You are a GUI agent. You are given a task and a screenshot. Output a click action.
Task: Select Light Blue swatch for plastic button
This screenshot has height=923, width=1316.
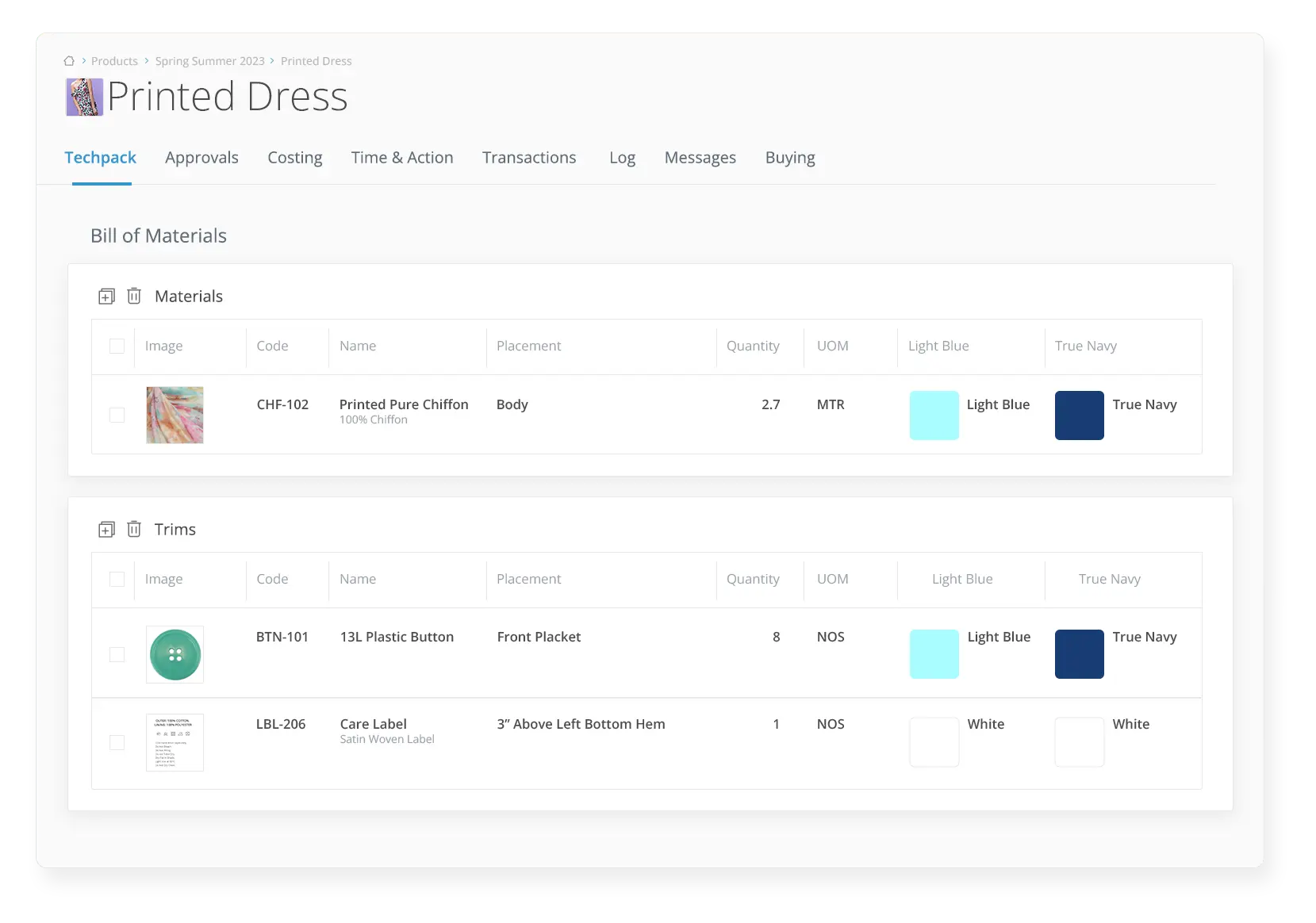pyautogui.click(x=934, y=654)
